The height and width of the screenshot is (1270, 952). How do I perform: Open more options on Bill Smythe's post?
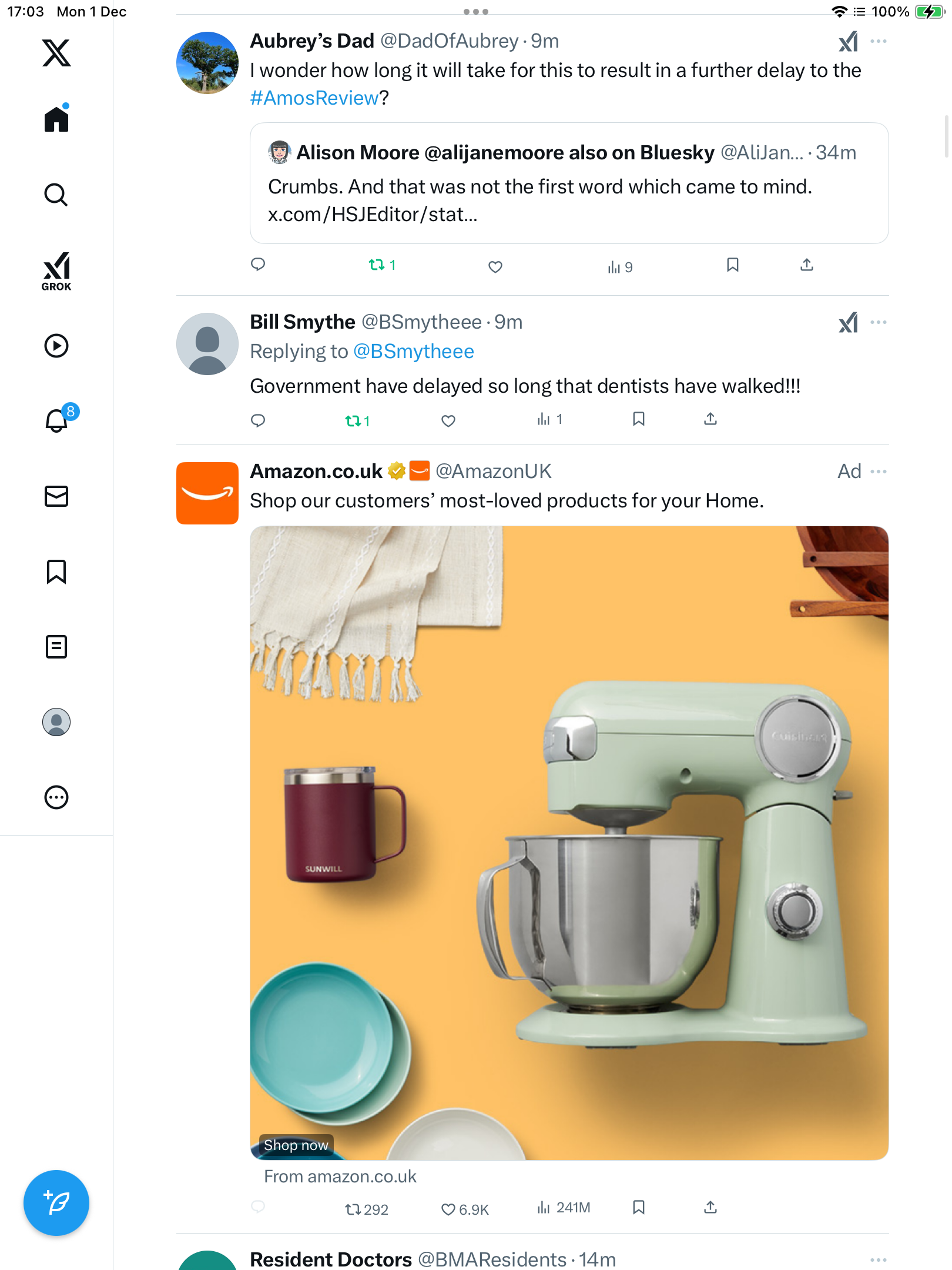tap(879, 322)
